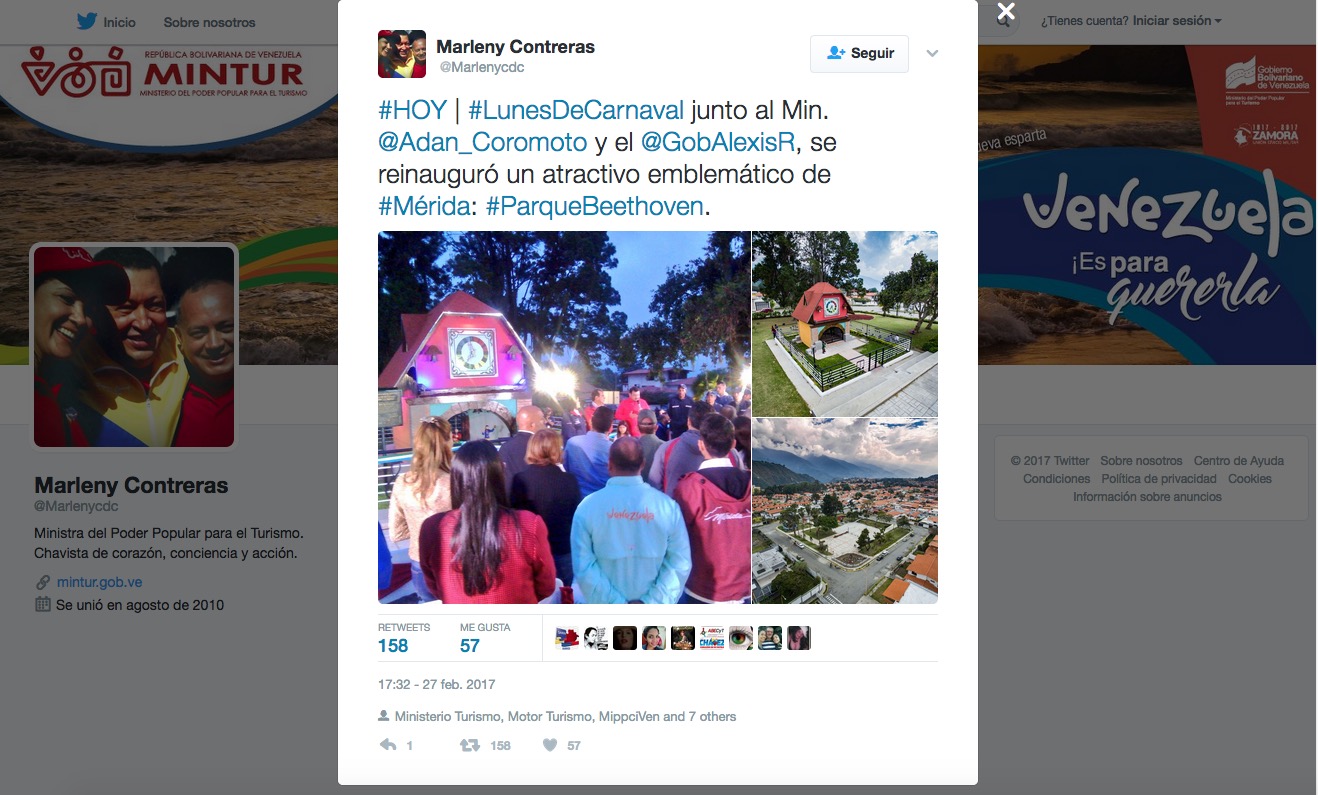Click the Twitter bird Inicio icon
Viewport: 1318px width, 795px height.
(87, 21)
